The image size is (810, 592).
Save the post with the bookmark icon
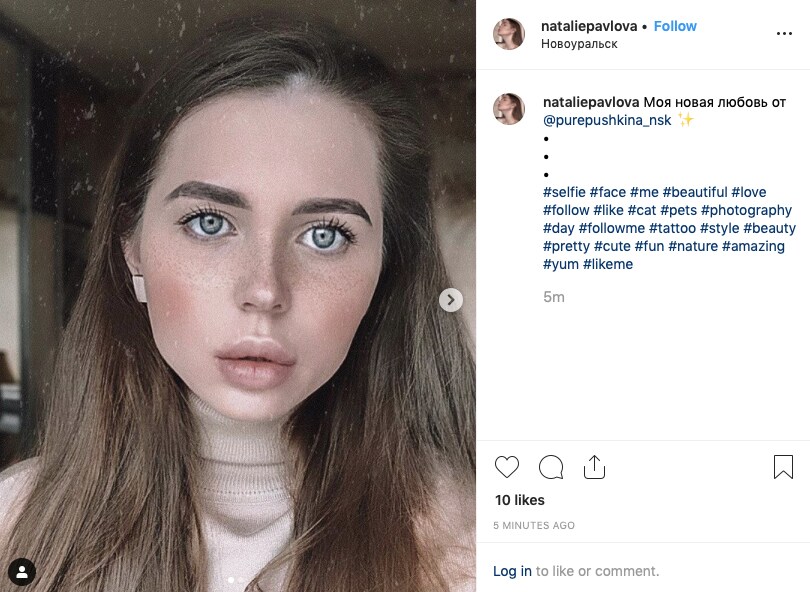[x=783, y=467]
